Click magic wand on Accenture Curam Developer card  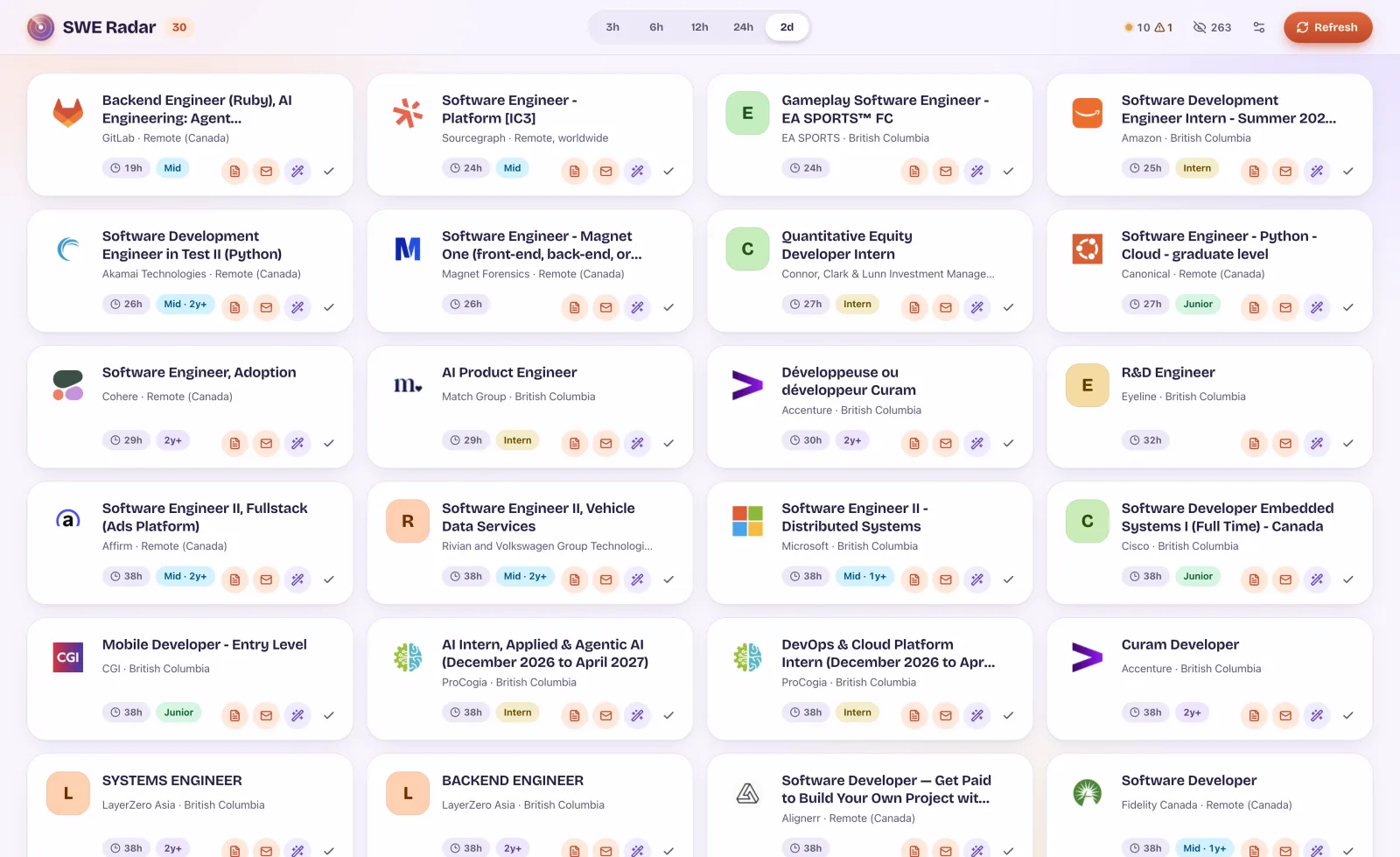(x=1317, y=716)
